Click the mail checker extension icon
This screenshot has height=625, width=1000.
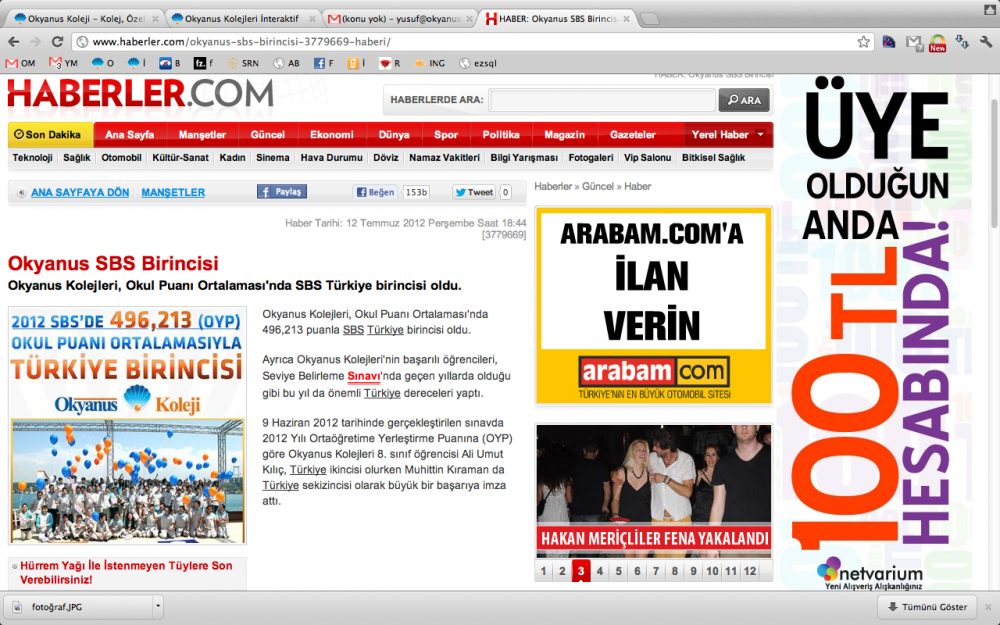(x=914, y=43)
